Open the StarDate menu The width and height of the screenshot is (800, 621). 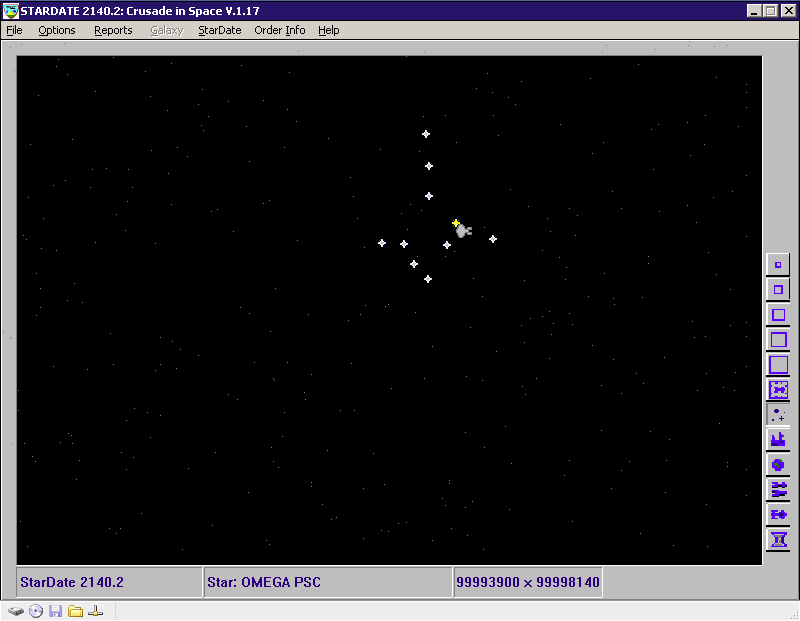click(219, 31)
